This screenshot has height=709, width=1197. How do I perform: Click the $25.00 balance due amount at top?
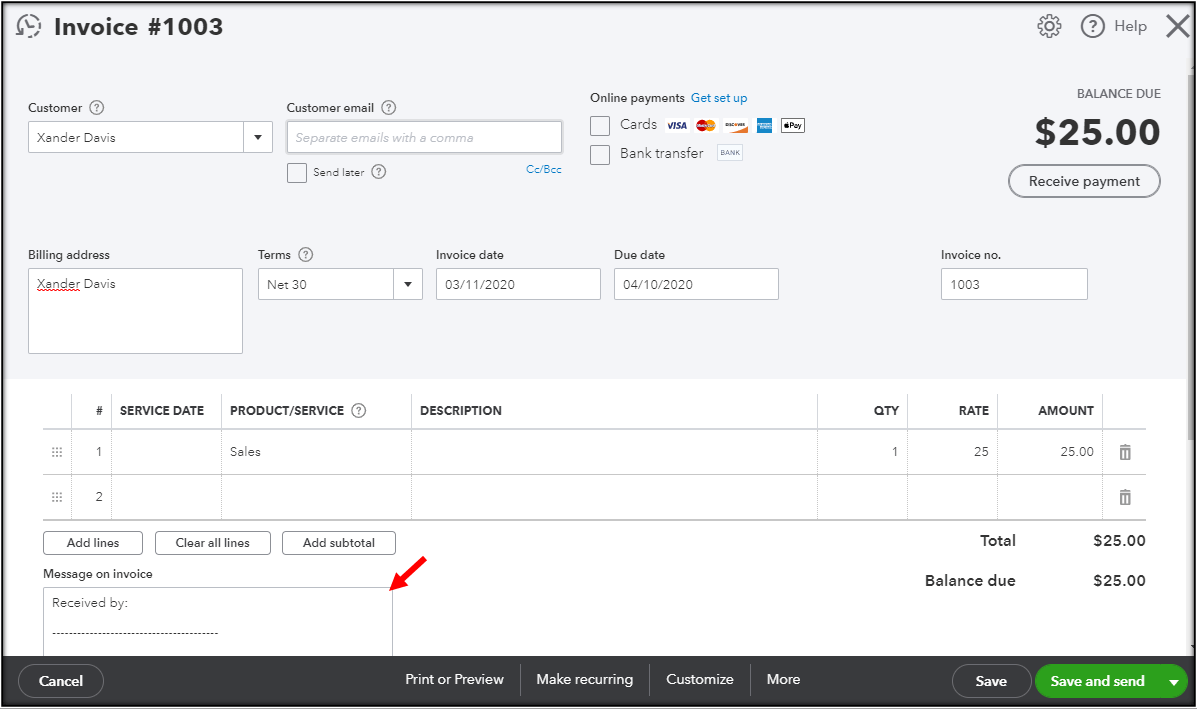point(1097,132)
